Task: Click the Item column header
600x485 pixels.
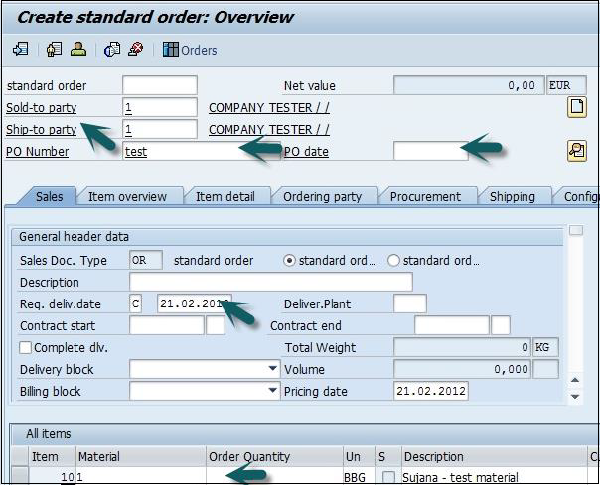Action: 52,457
